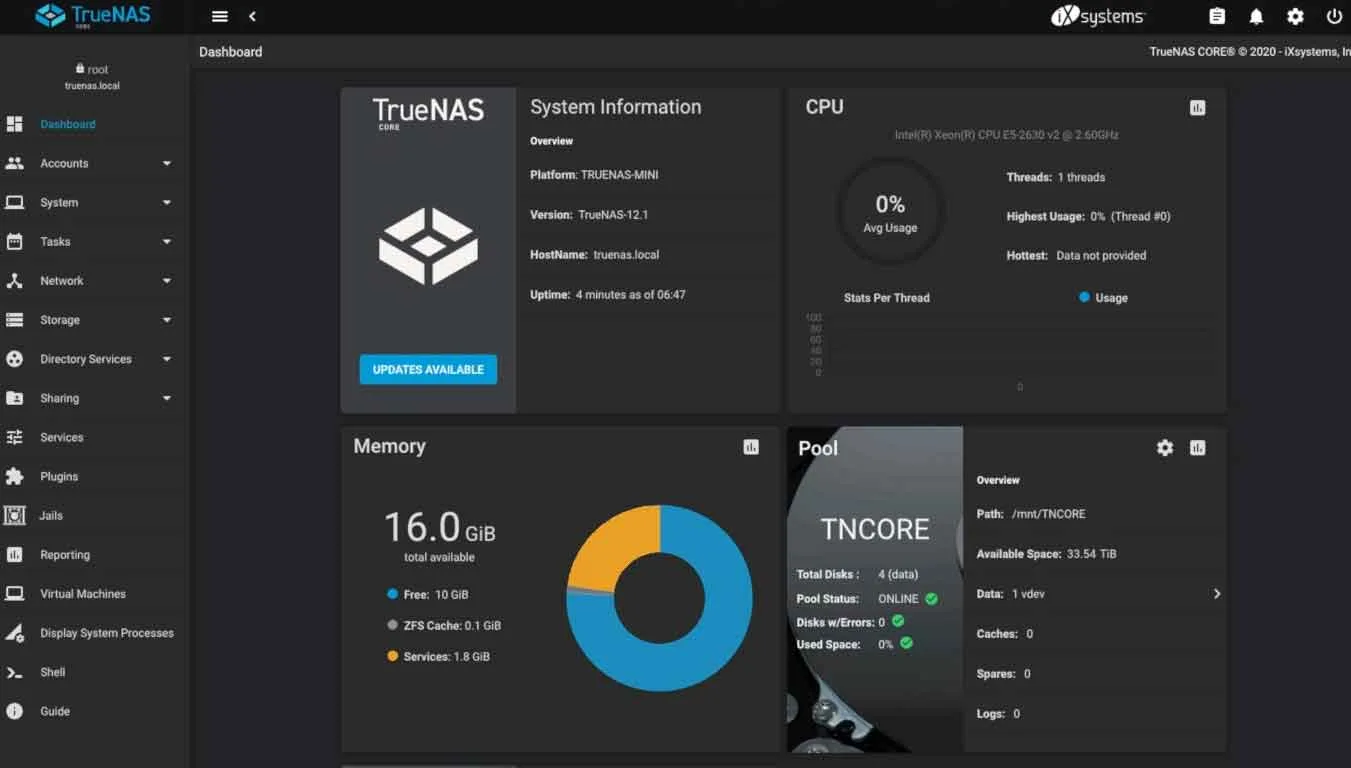1351x768 pixels.
Task: Open Shell from sidebar
Action: pos(53,672)
